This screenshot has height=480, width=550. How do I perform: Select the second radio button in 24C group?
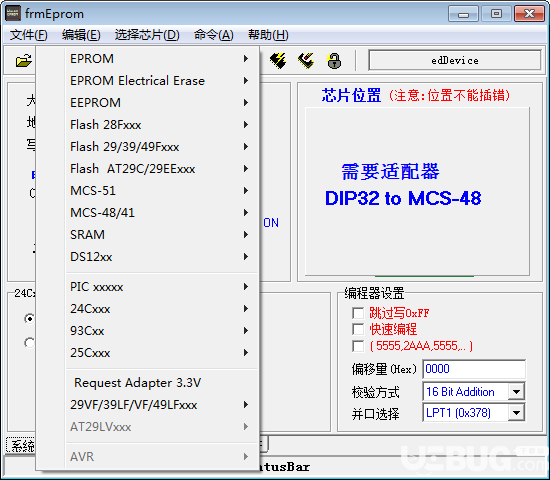coord(29,342)
